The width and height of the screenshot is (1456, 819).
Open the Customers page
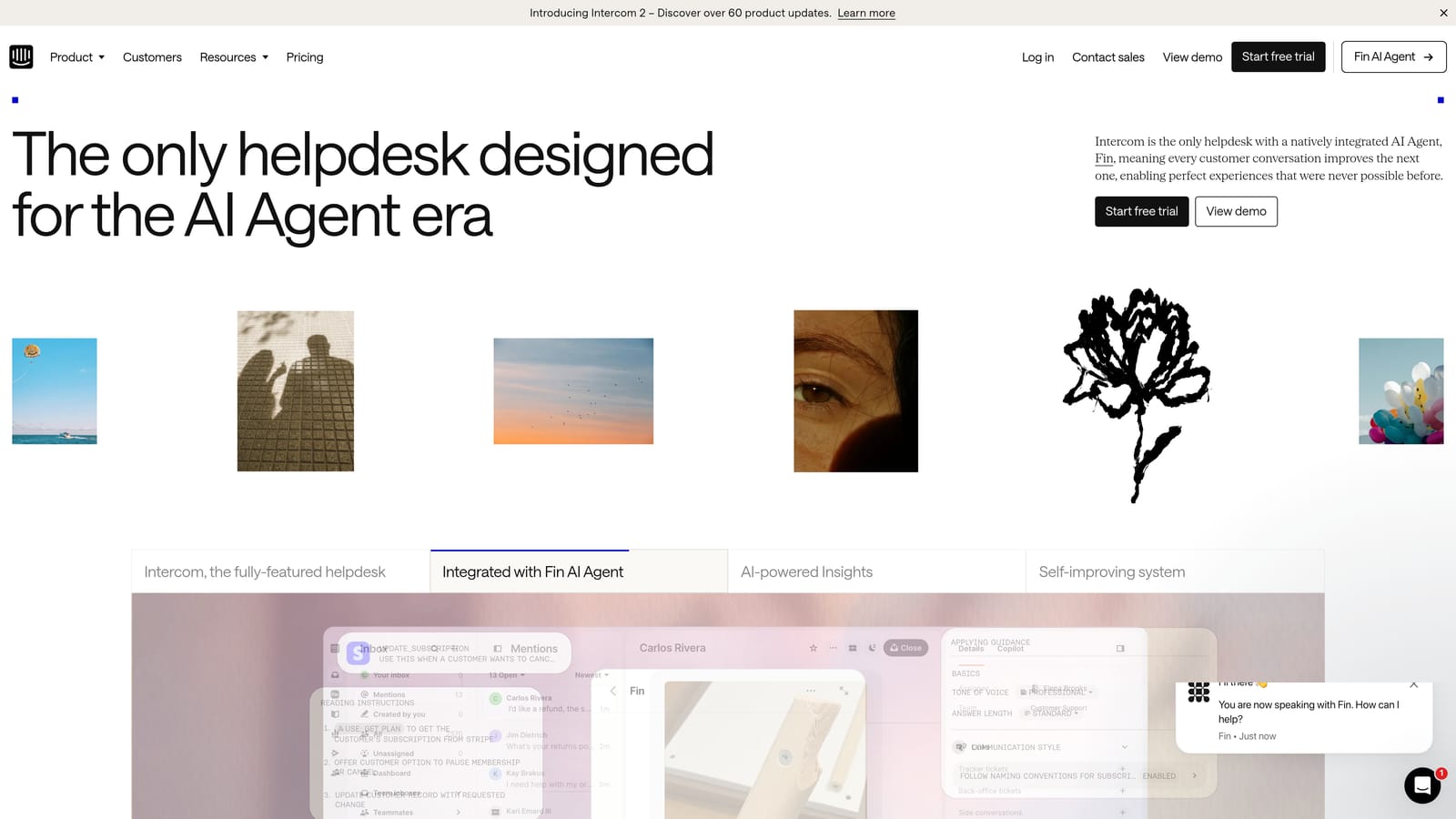coord(152,57)
